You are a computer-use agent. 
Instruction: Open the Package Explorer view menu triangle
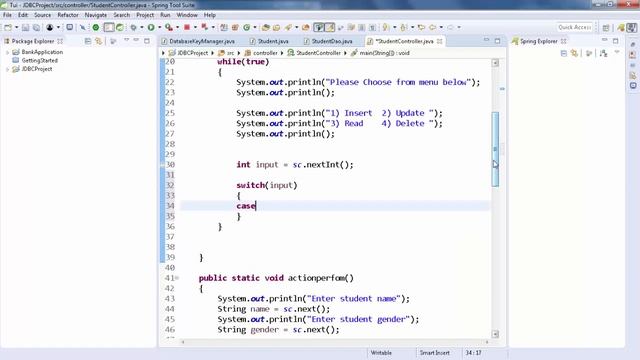[127, 40]
